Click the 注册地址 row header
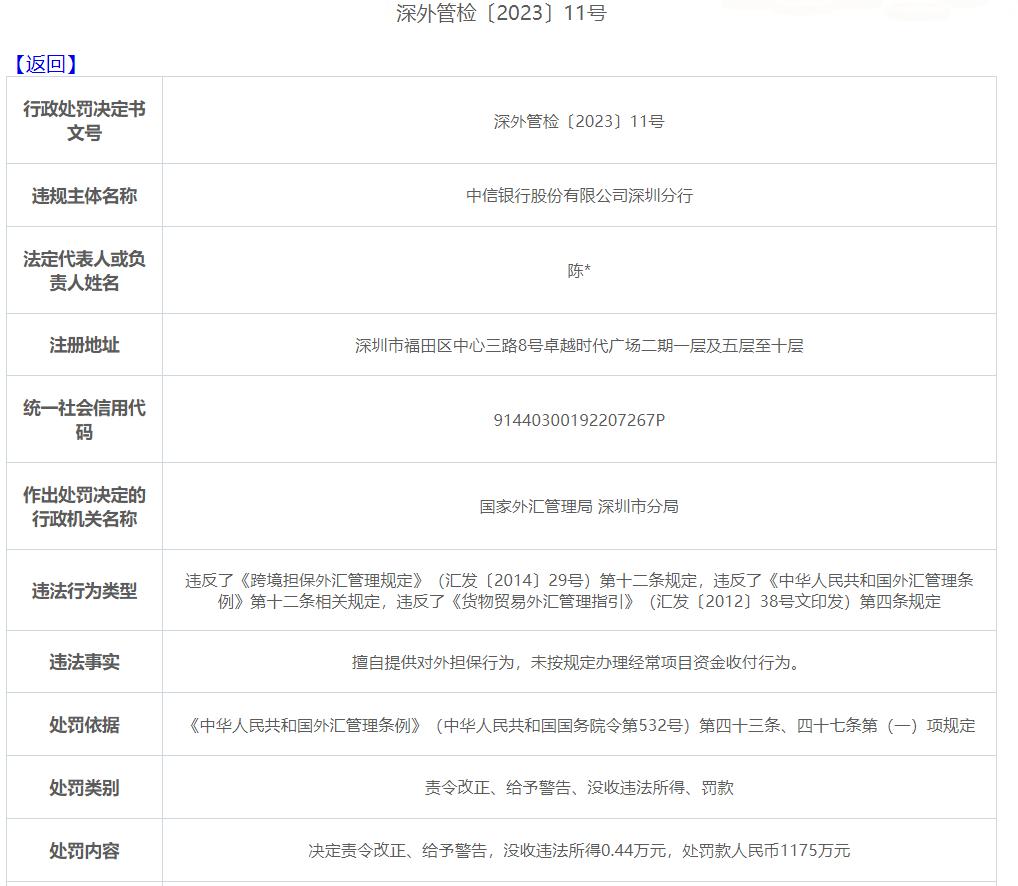Image resolution: width=1018 pixels, height=886 pixels. tap(84, 345)
